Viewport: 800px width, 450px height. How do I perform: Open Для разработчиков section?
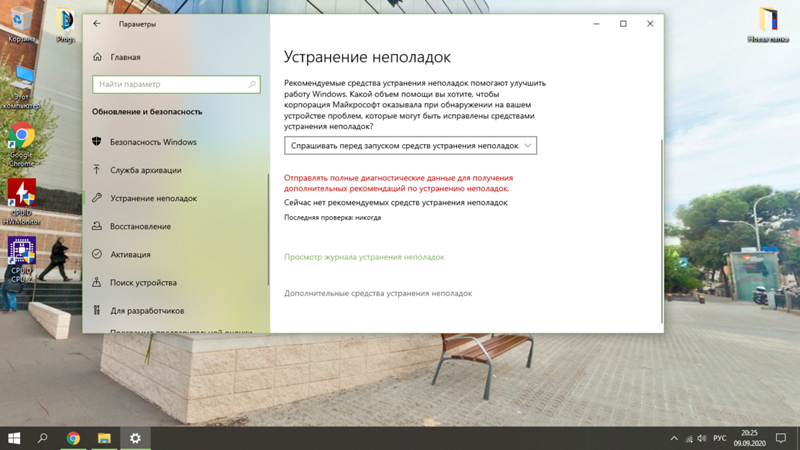(x=147, y=310)
